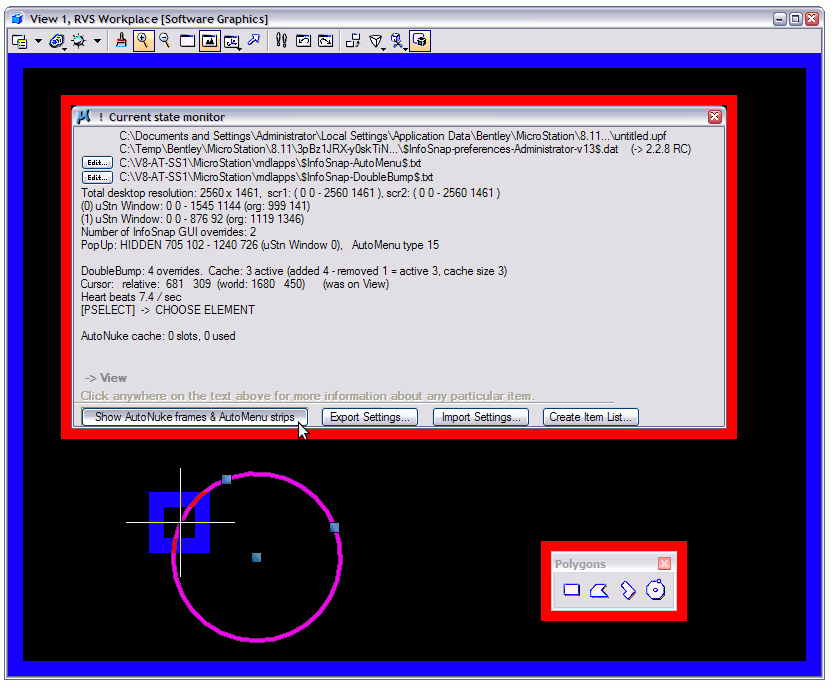Select the Zoom Out tool
The image size is (832, 687).
164,41
